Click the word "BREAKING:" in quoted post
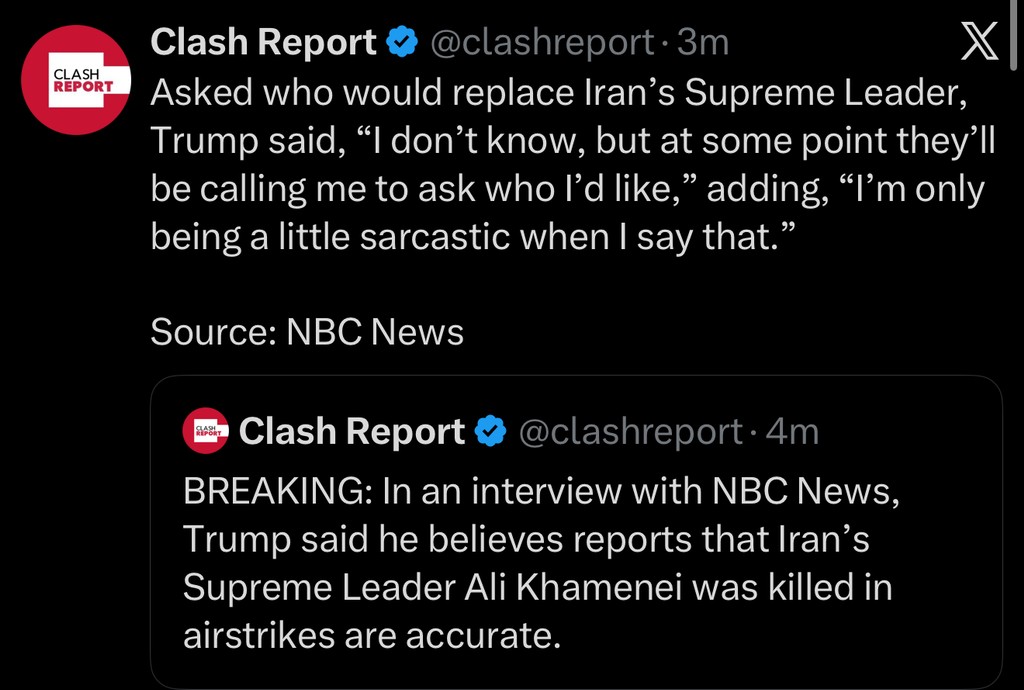This screenshot has width=1024, height=690. pyautogui.click(x=262, y=491)
